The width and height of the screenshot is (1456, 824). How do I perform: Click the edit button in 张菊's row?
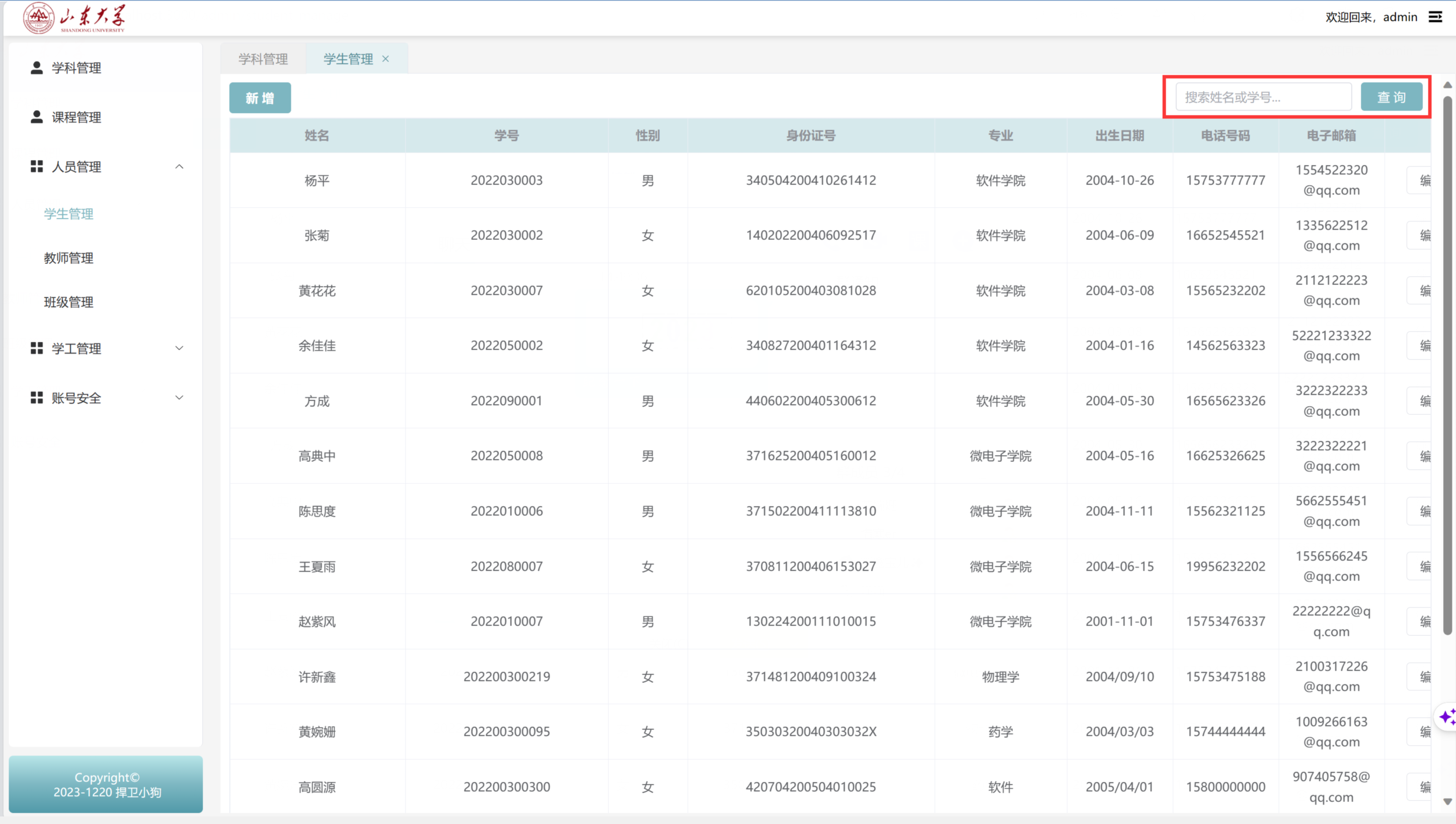[1419, 236]
